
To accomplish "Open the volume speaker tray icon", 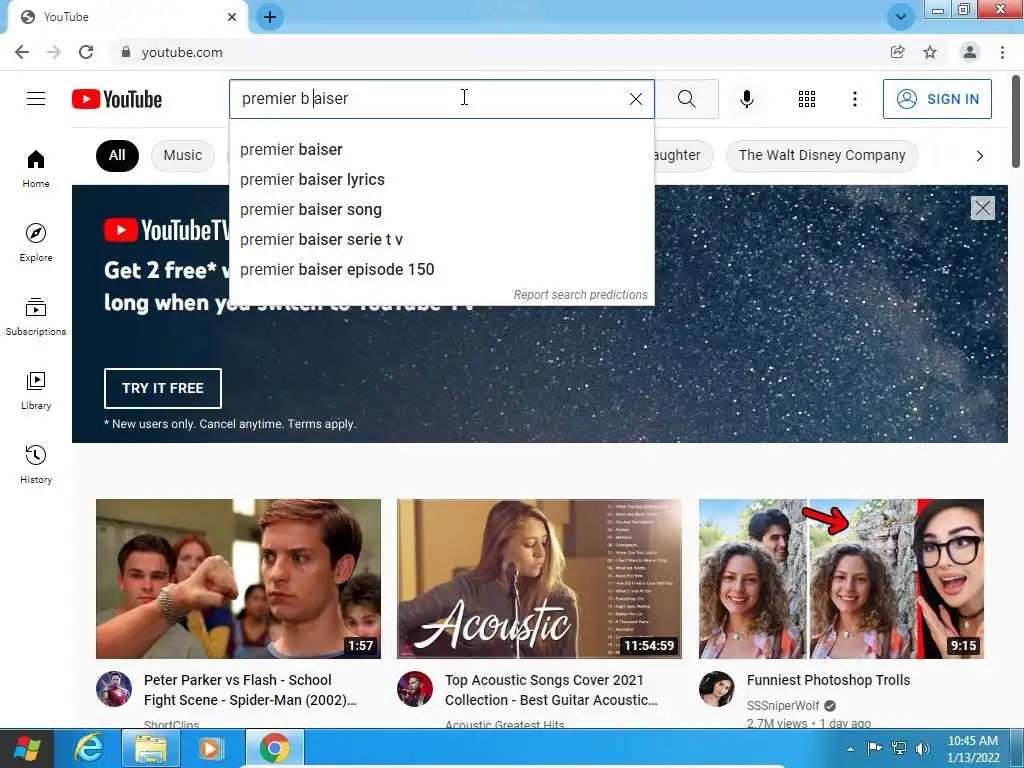I will 922,749.
